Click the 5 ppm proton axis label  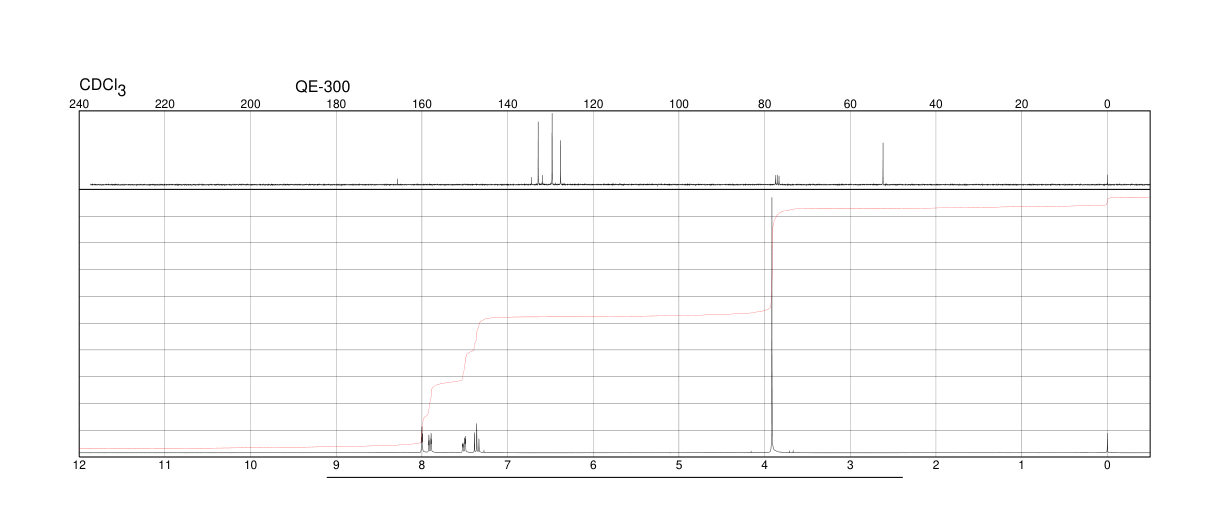click(x=679, y=465)
